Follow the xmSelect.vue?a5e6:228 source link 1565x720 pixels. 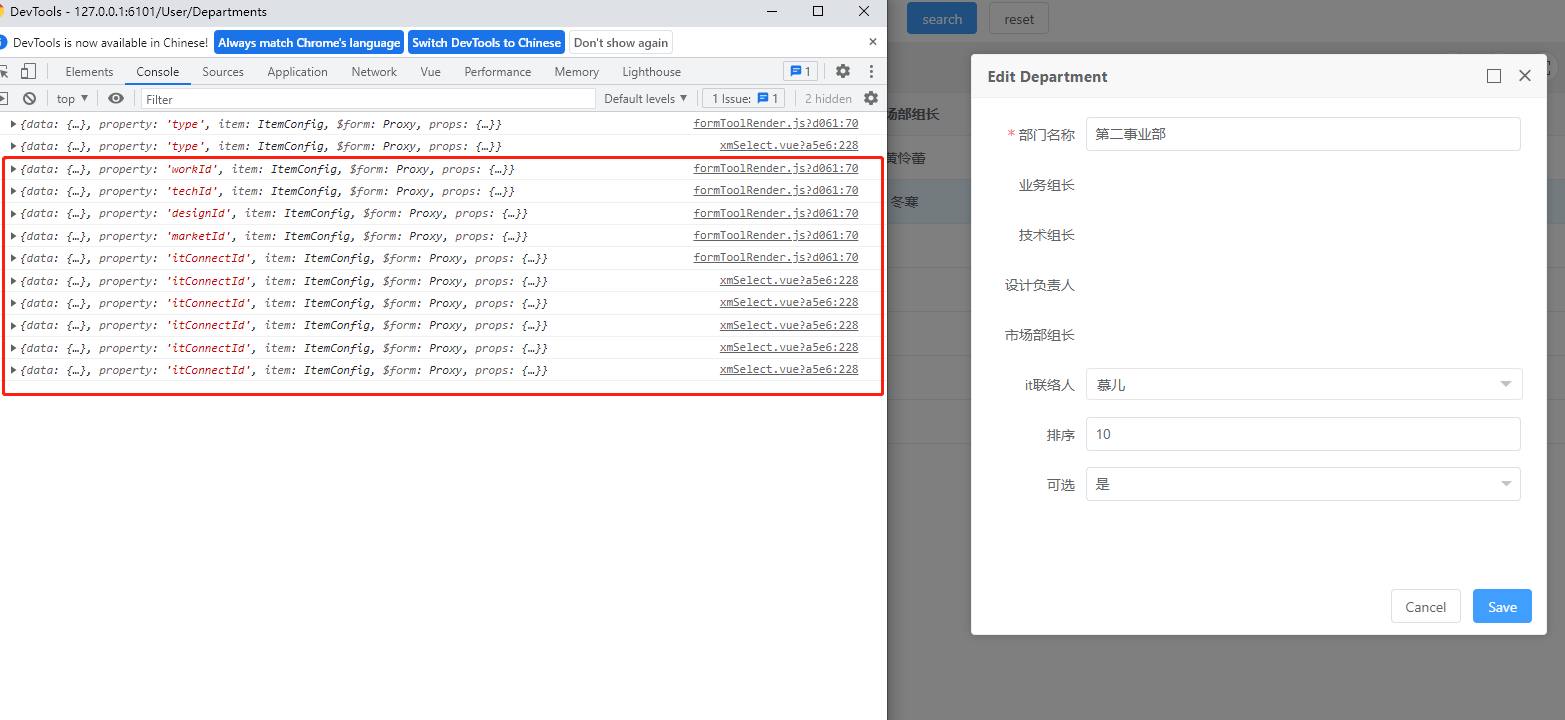point(788,280)
